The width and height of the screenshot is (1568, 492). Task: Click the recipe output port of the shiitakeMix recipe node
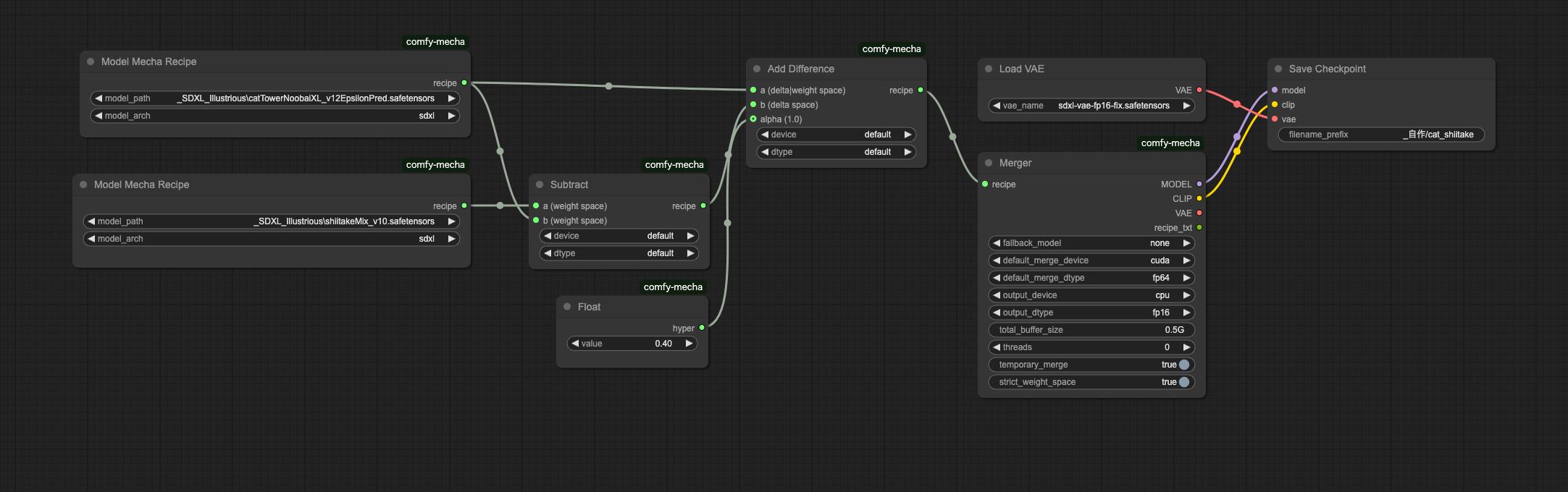464,206
